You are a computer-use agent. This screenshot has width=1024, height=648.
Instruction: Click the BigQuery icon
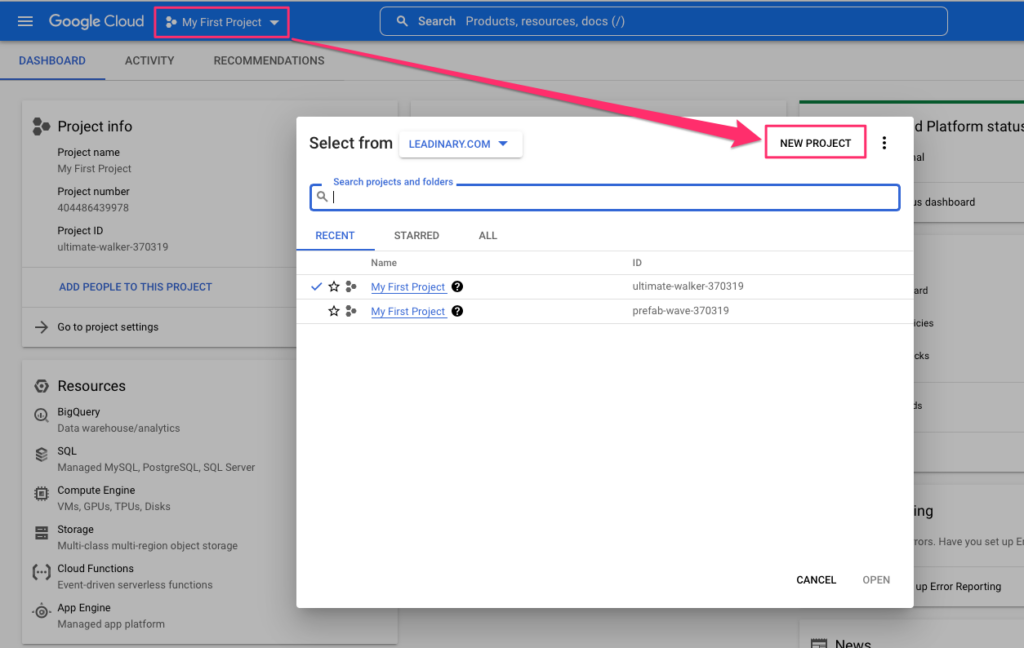41,415
